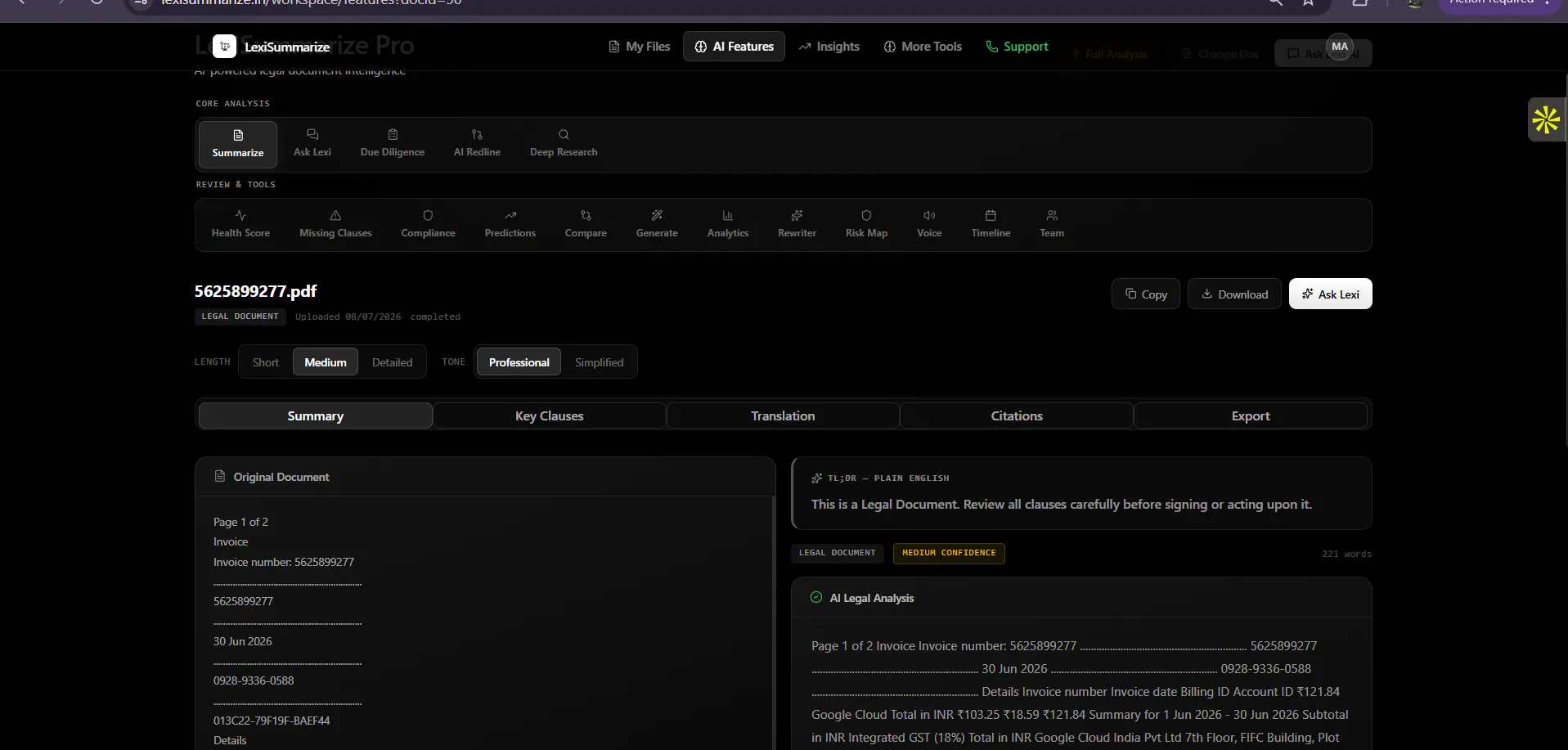Open the Health Score tool
Image resolution: width=1568 pixels, height=750 pixels.
tap(240, 225)
